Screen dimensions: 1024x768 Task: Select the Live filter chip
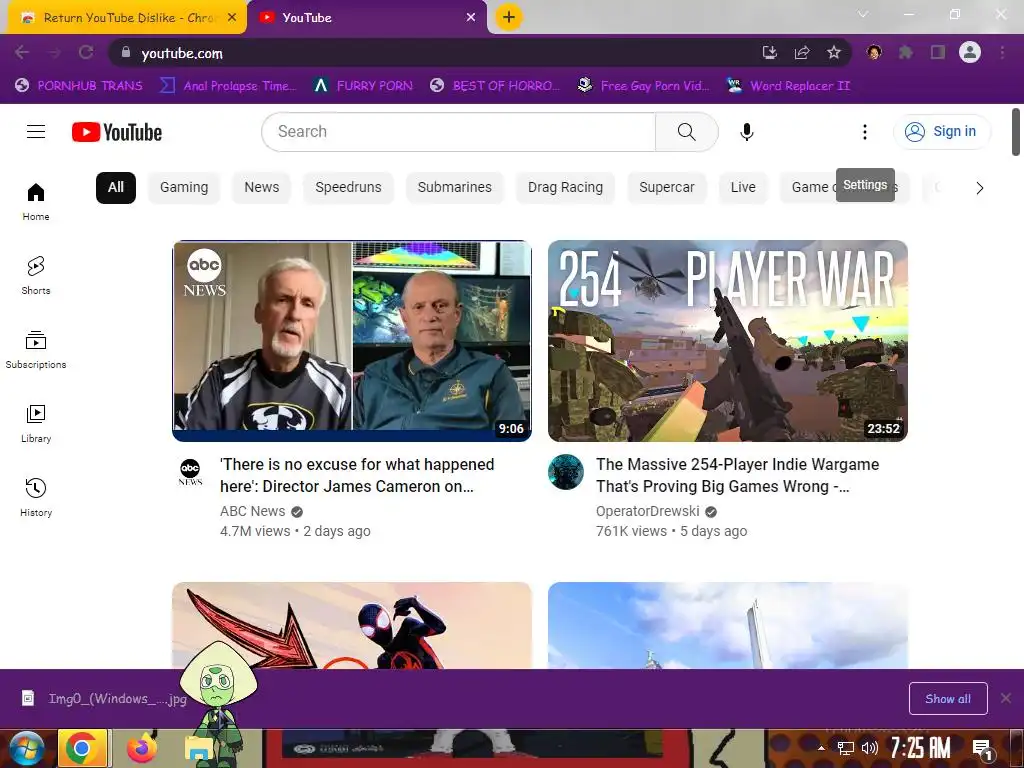coord(743,187)
